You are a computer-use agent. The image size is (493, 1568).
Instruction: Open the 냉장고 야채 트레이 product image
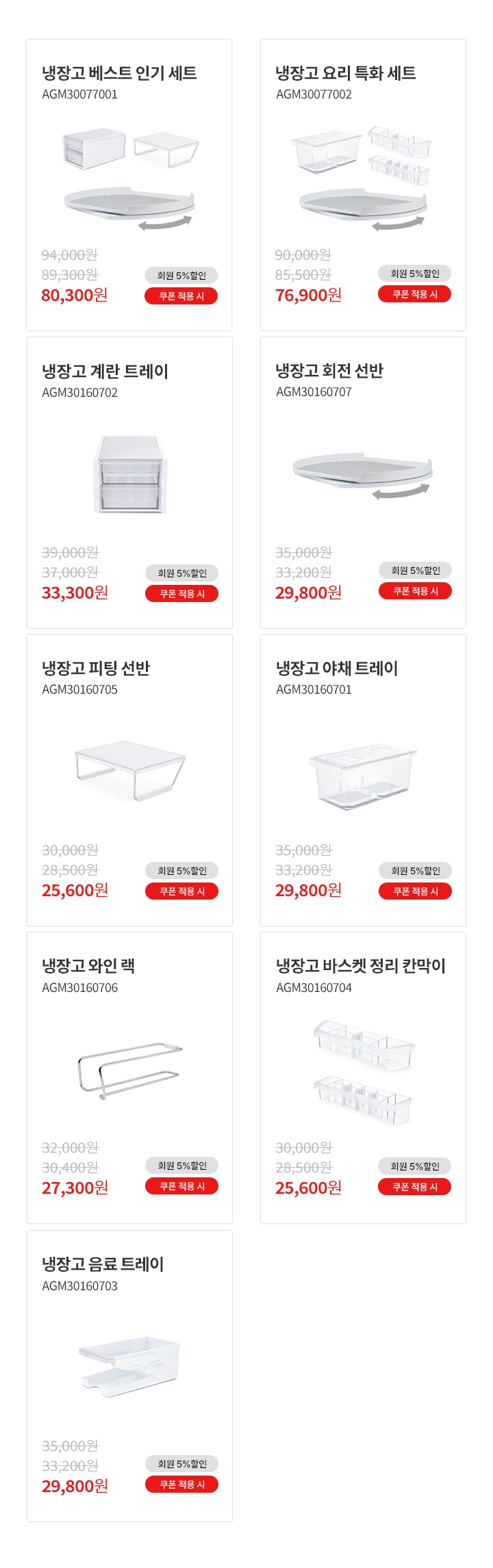pos(363,776)
